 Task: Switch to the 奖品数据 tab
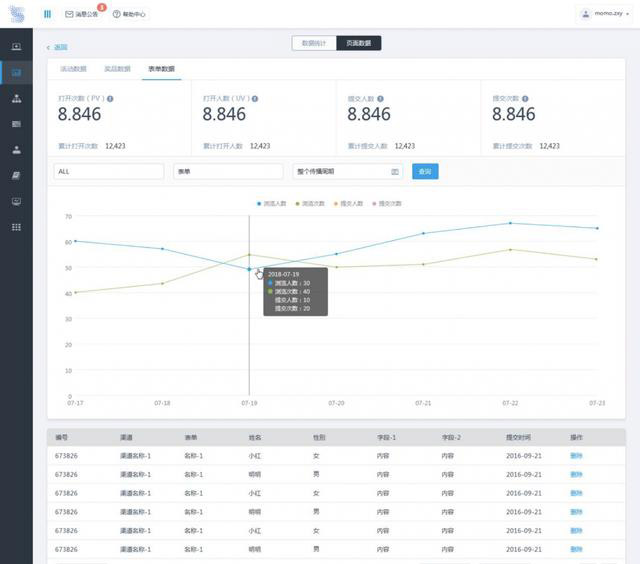[117, 69]
